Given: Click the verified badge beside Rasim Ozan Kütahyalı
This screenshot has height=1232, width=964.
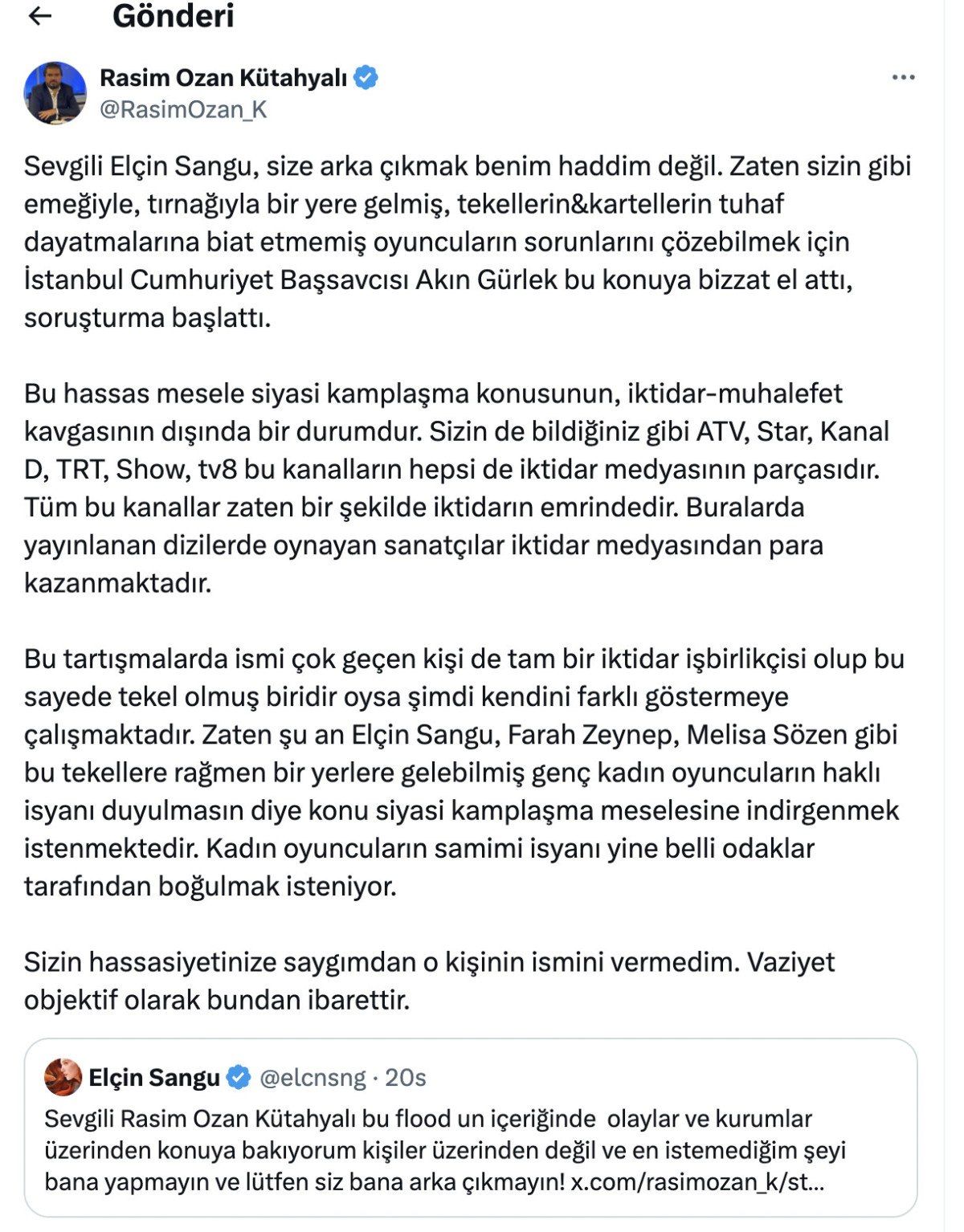Looking at the screenshot, I should pos(366,78).
